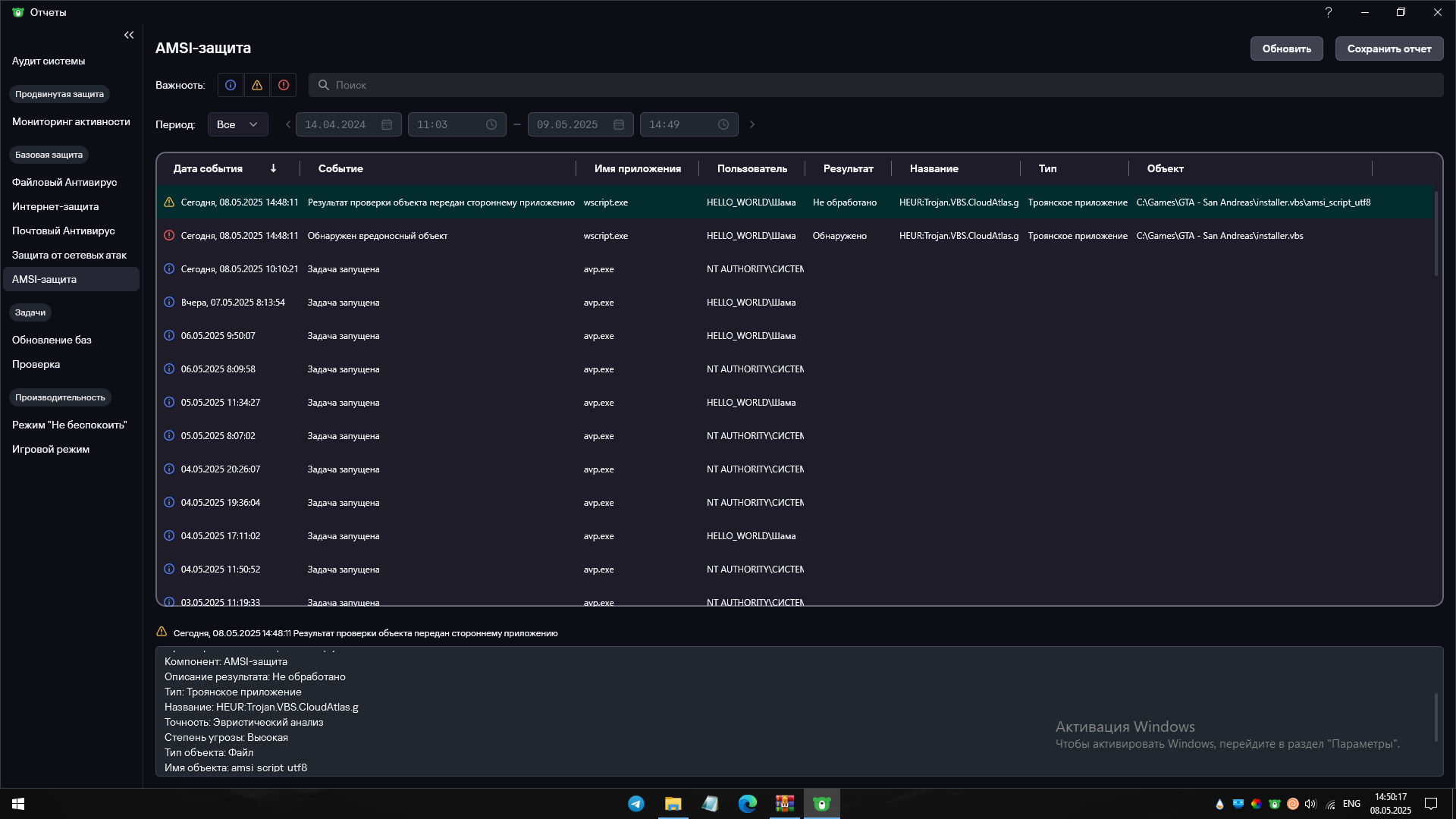Click info icon on 08.05.2025 10:10:21 row
1456x819 pixels.
pyautogui.click(x=169, y=268)
